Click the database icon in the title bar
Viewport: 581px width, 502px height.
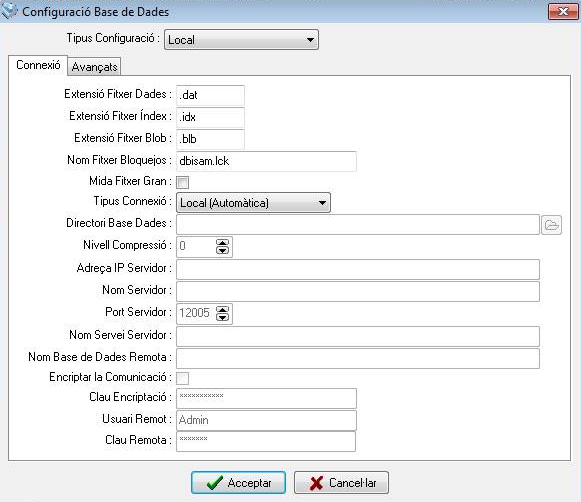click(x=9, y=11)
